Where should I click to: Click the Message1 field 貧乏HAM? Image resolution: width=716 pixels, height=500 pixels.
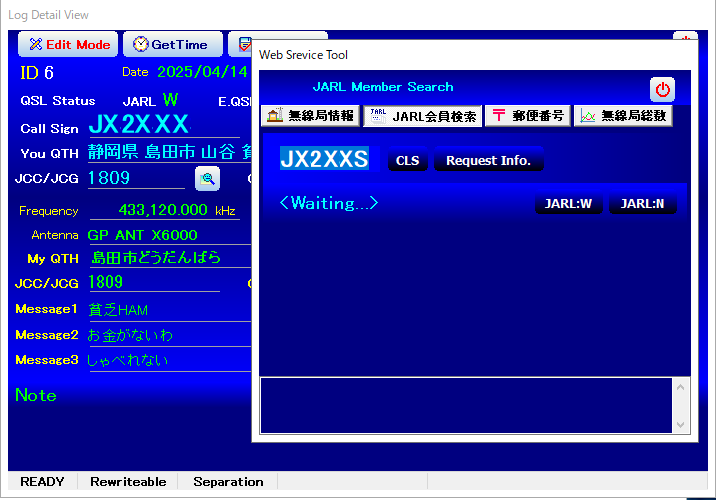pos(170,310)
